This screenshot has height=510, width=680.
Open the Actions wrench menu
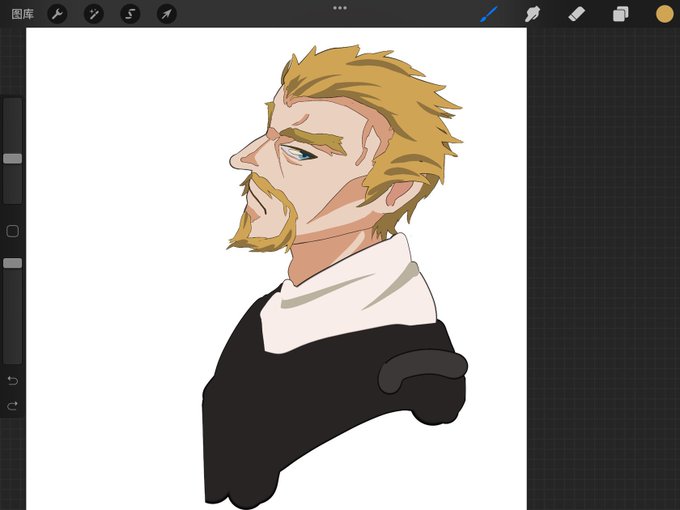pyautogui.click(x=57, y=14)
